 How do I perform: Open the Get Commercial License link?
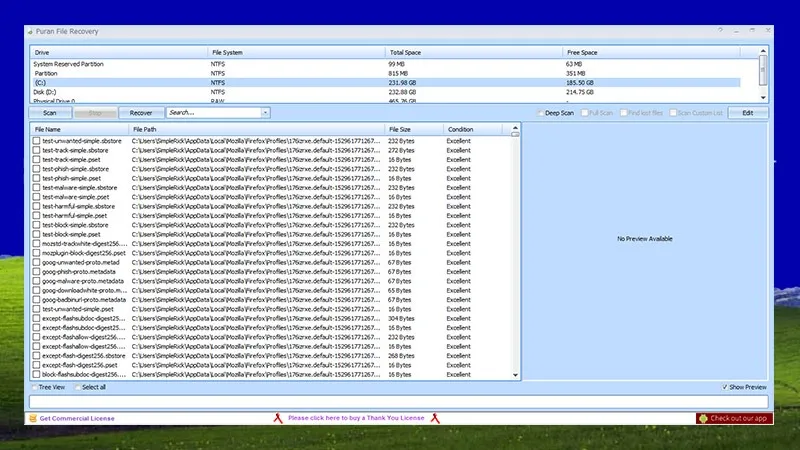tap(77, 418)
